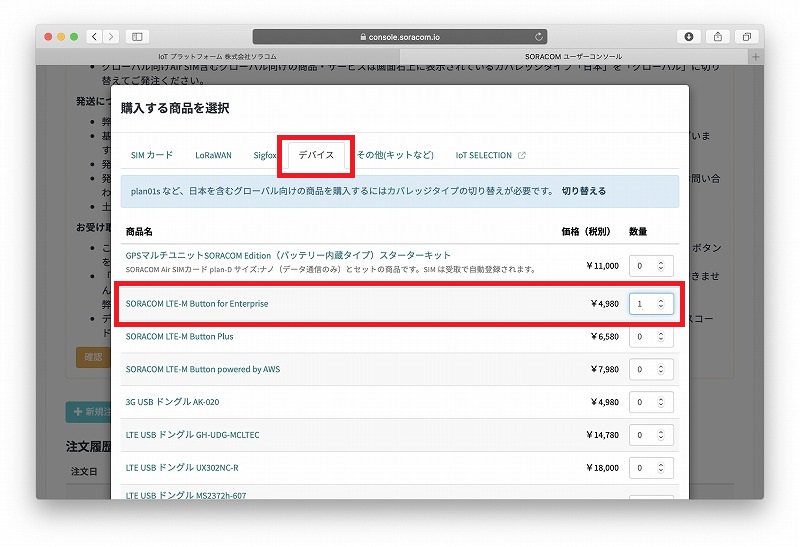Open the SIM カード tab
This screenshot has height=547, width=800.
click(x=152, y=155)
